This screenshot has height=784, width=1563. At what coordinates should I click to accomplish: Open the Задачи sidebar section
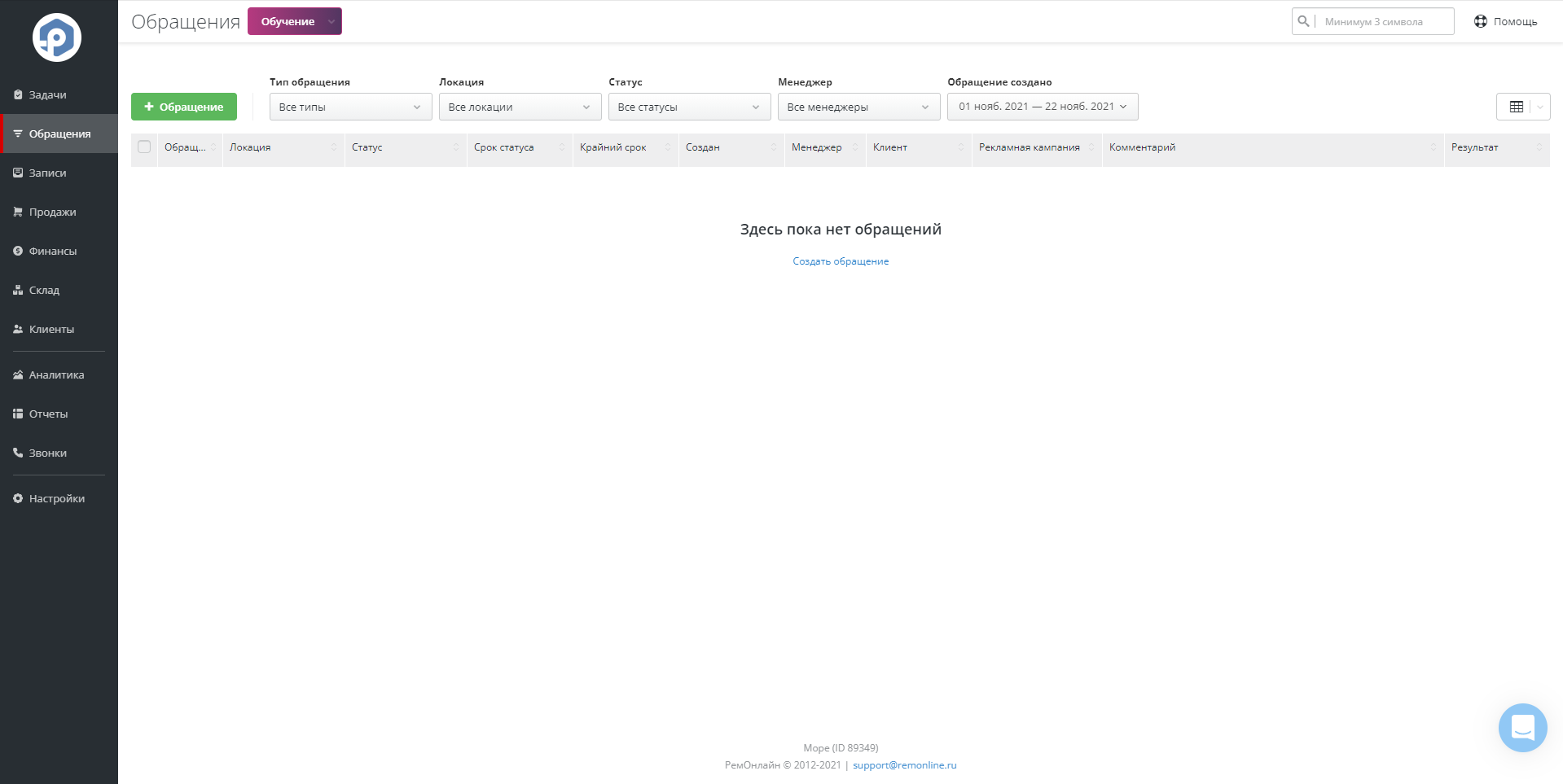[59, 94]
